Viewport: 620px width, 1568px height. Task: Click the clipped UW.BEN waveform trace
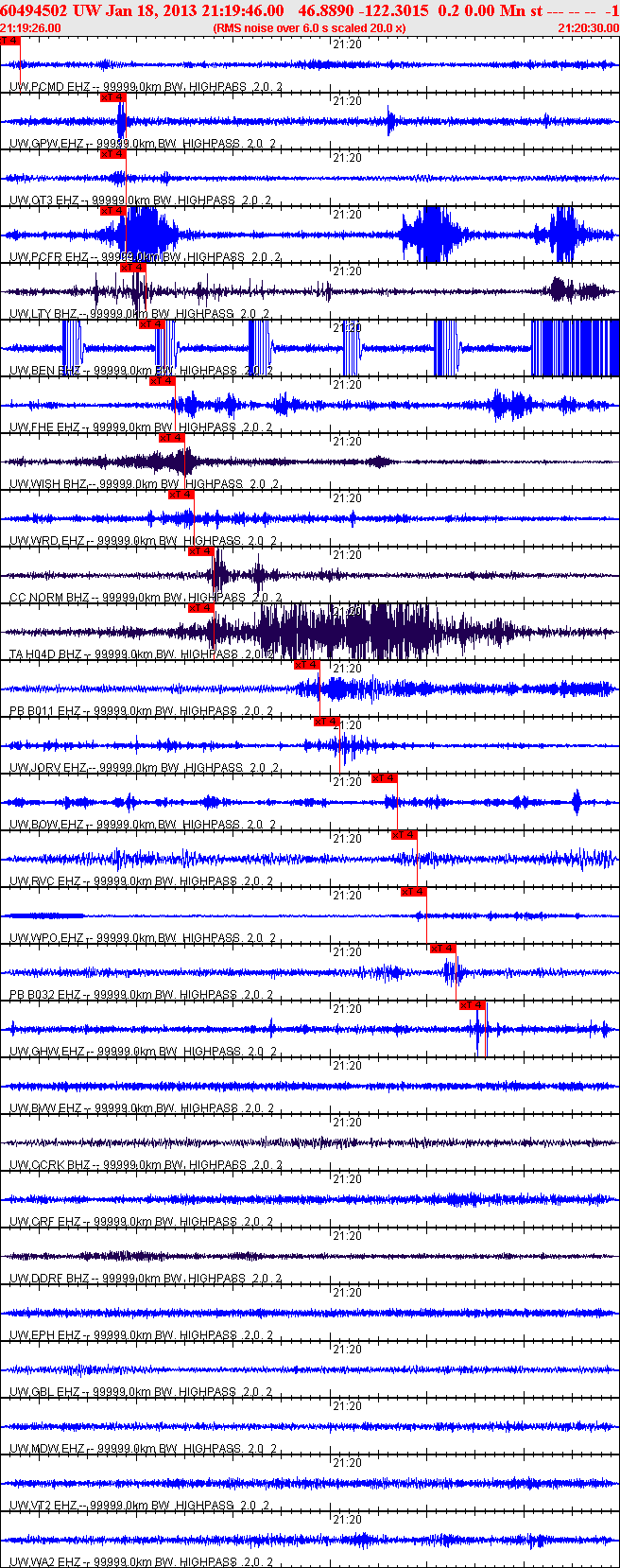(x=310, y=348)
